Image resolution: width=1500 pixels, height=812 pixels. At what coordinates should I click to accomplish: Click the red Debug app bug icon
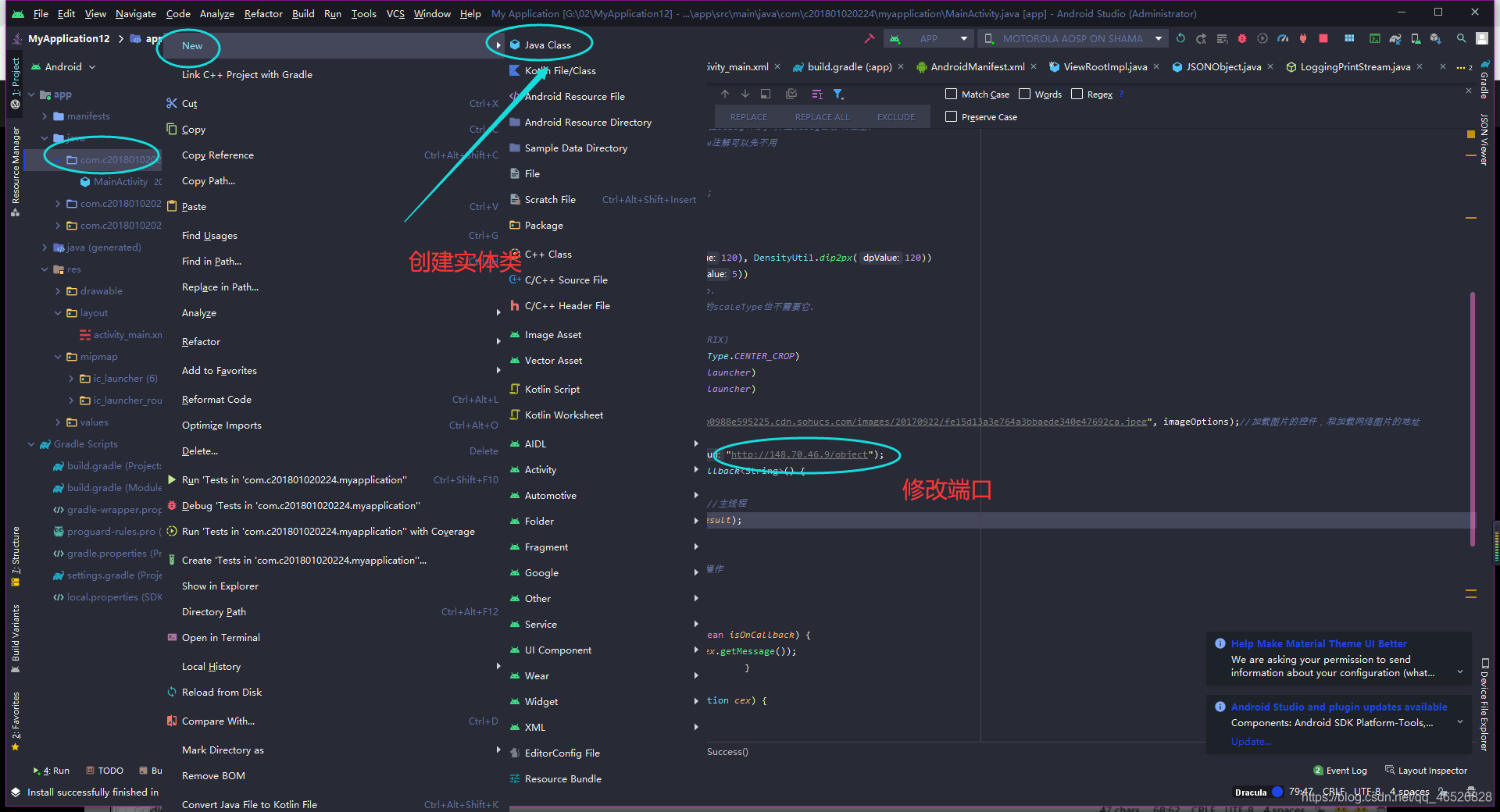(x=1242, y=38)
